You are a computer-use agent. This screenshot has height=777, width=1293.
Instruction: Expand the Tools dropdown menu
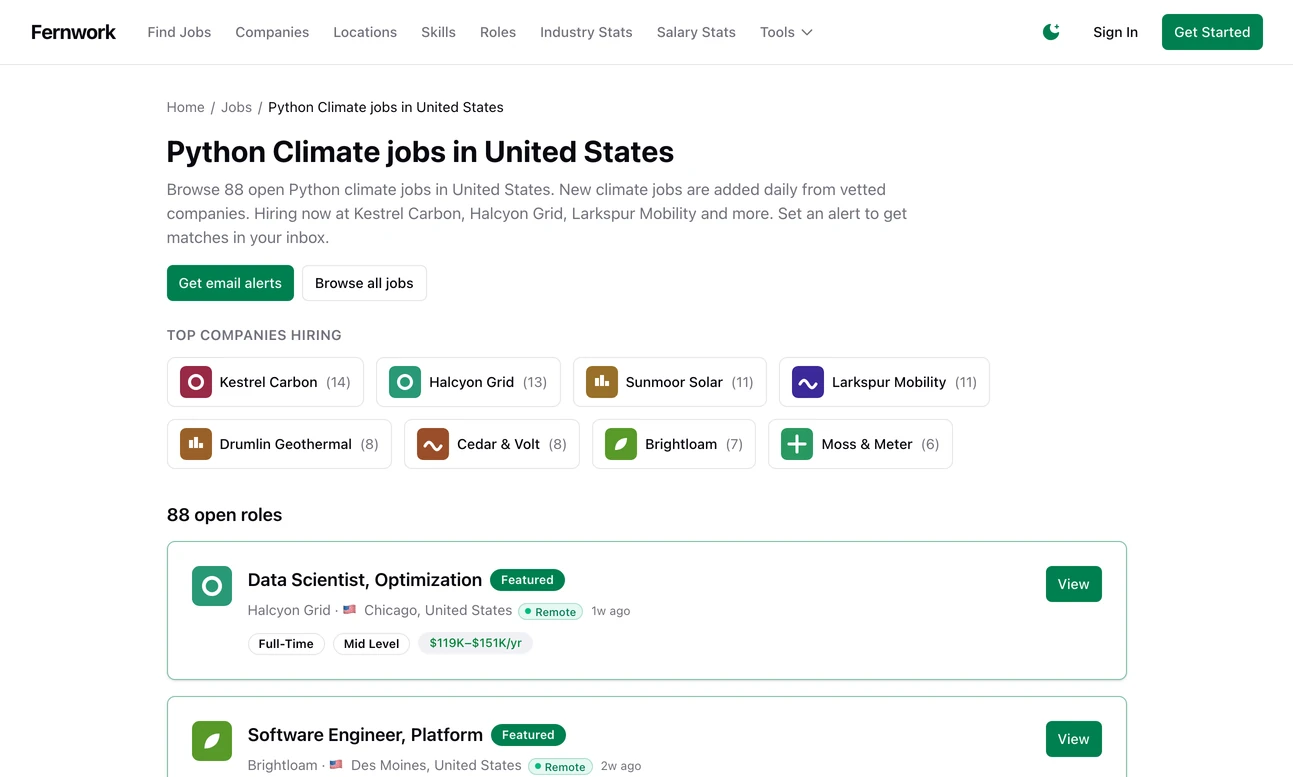786,32
